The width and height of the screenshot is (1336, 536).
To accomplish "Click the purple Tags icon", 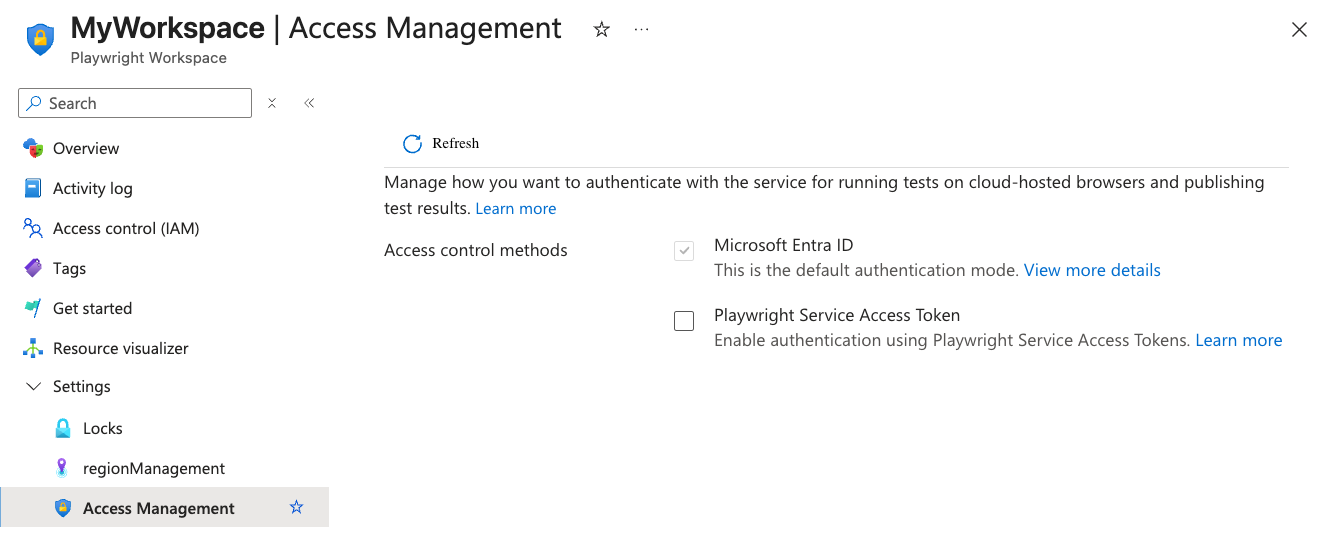I will coord(33,268).
